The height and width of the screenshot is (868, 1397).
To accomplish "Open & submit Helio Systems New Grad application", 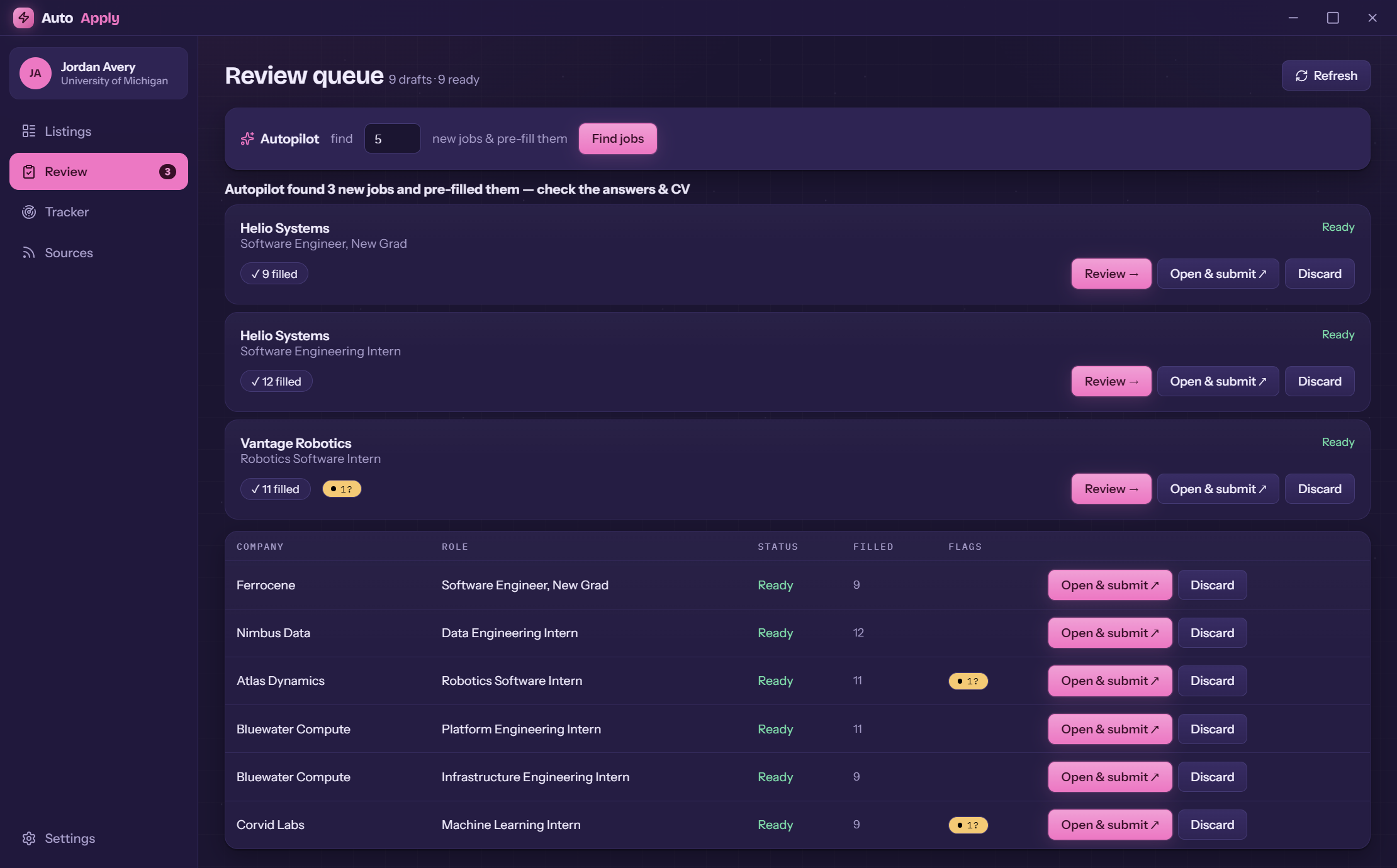I will tap(1218, 274).
